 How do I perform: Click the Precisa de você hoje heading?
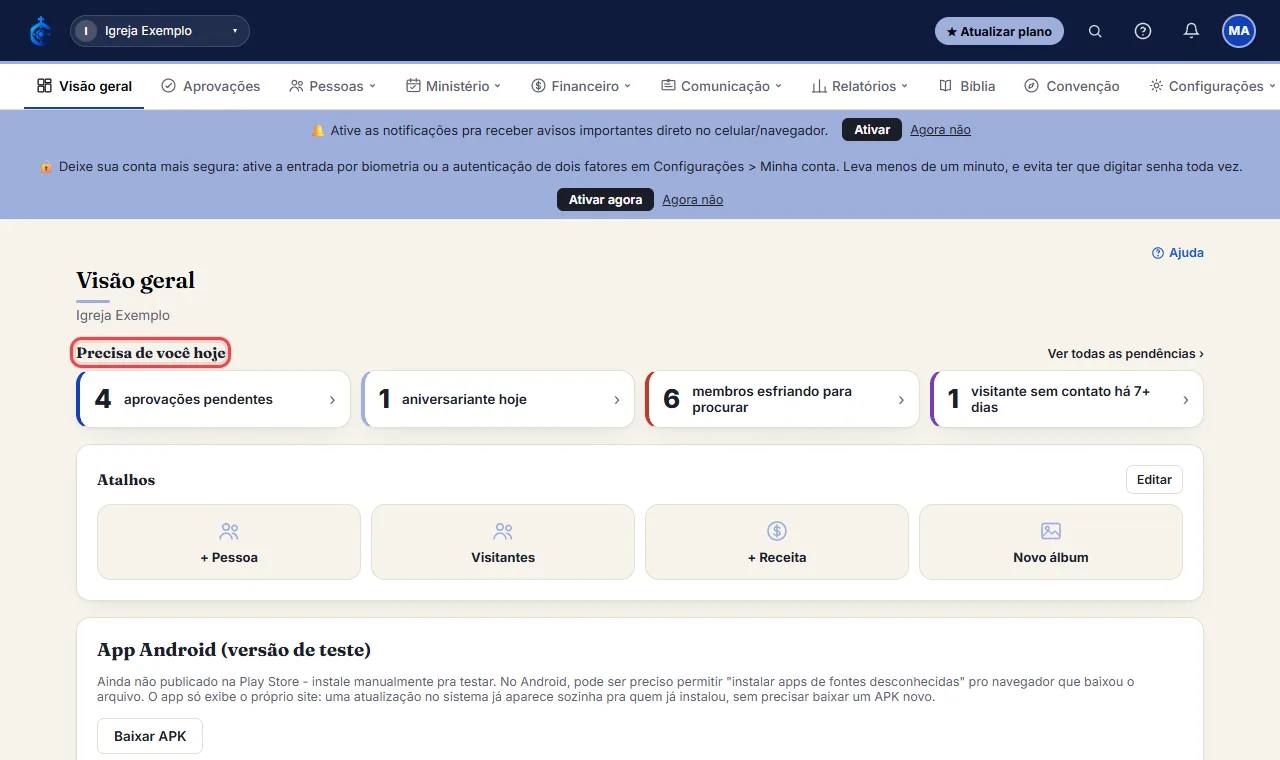coord(151,353)
